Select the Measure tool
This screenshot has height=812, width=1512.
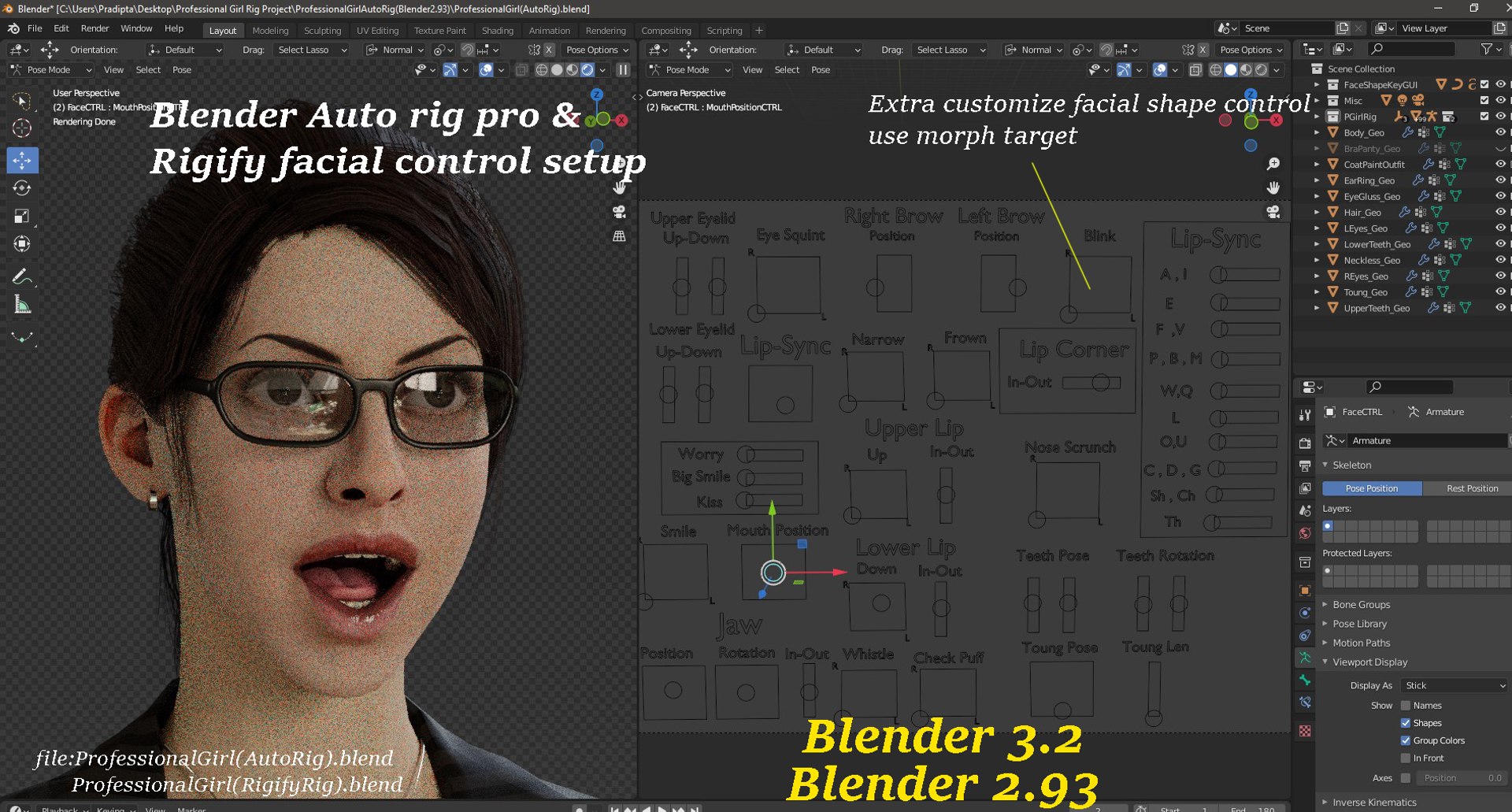coord(22,304)
